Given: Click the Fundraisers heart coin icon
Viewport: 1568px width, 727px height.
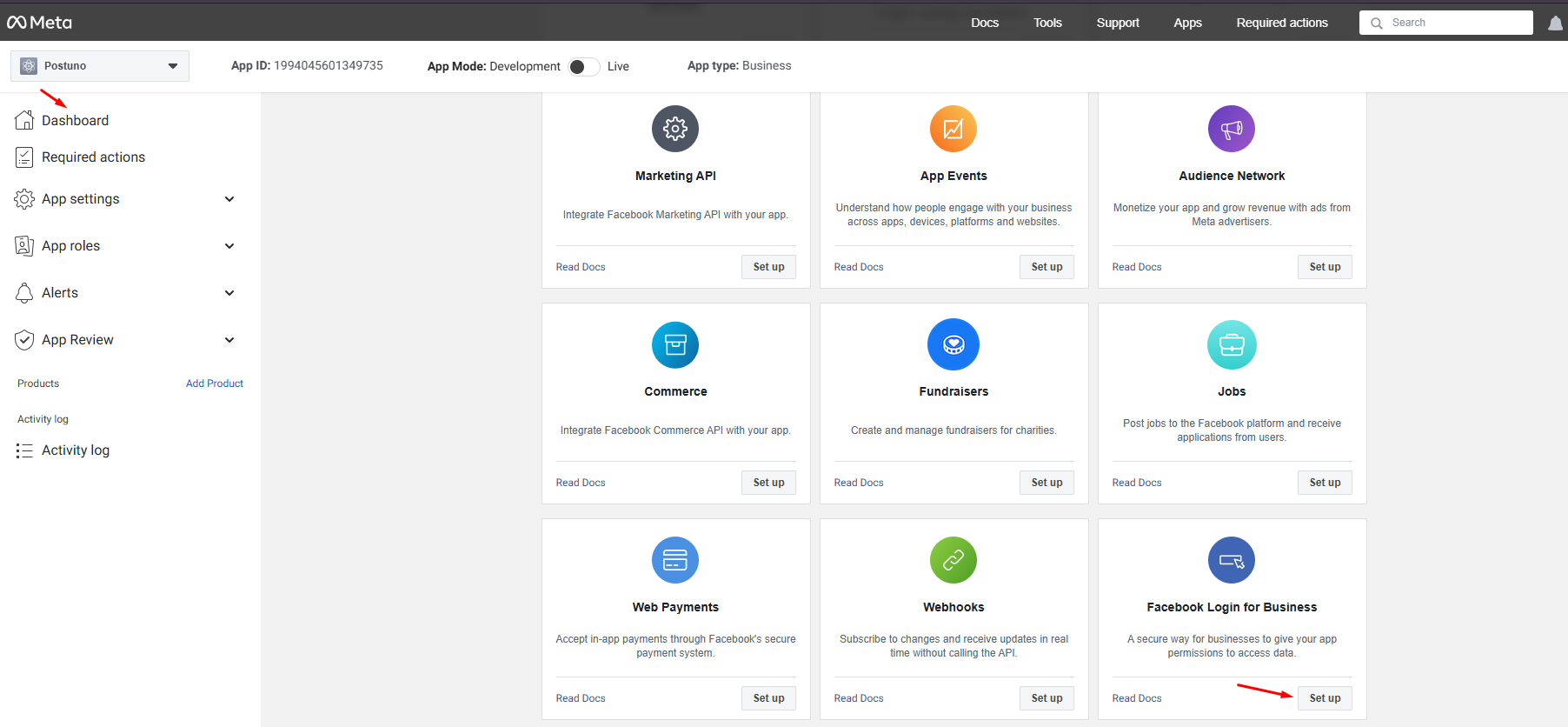Looking at the screenshot, I should pos(953,344).
